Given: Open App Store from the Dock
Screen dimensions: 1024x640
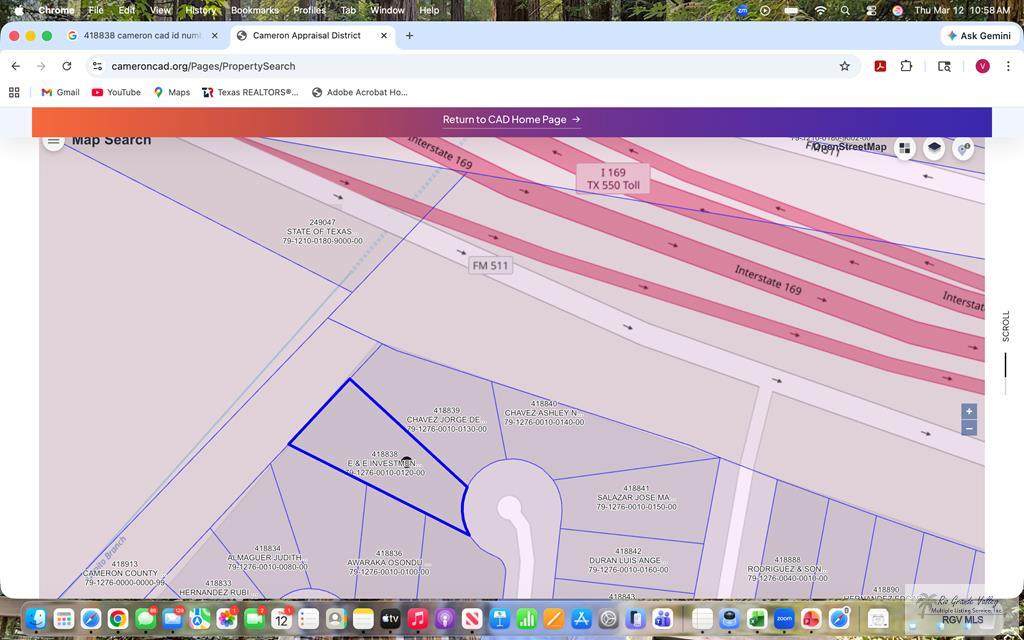Looking at the screenshot, I should point(581,618).
